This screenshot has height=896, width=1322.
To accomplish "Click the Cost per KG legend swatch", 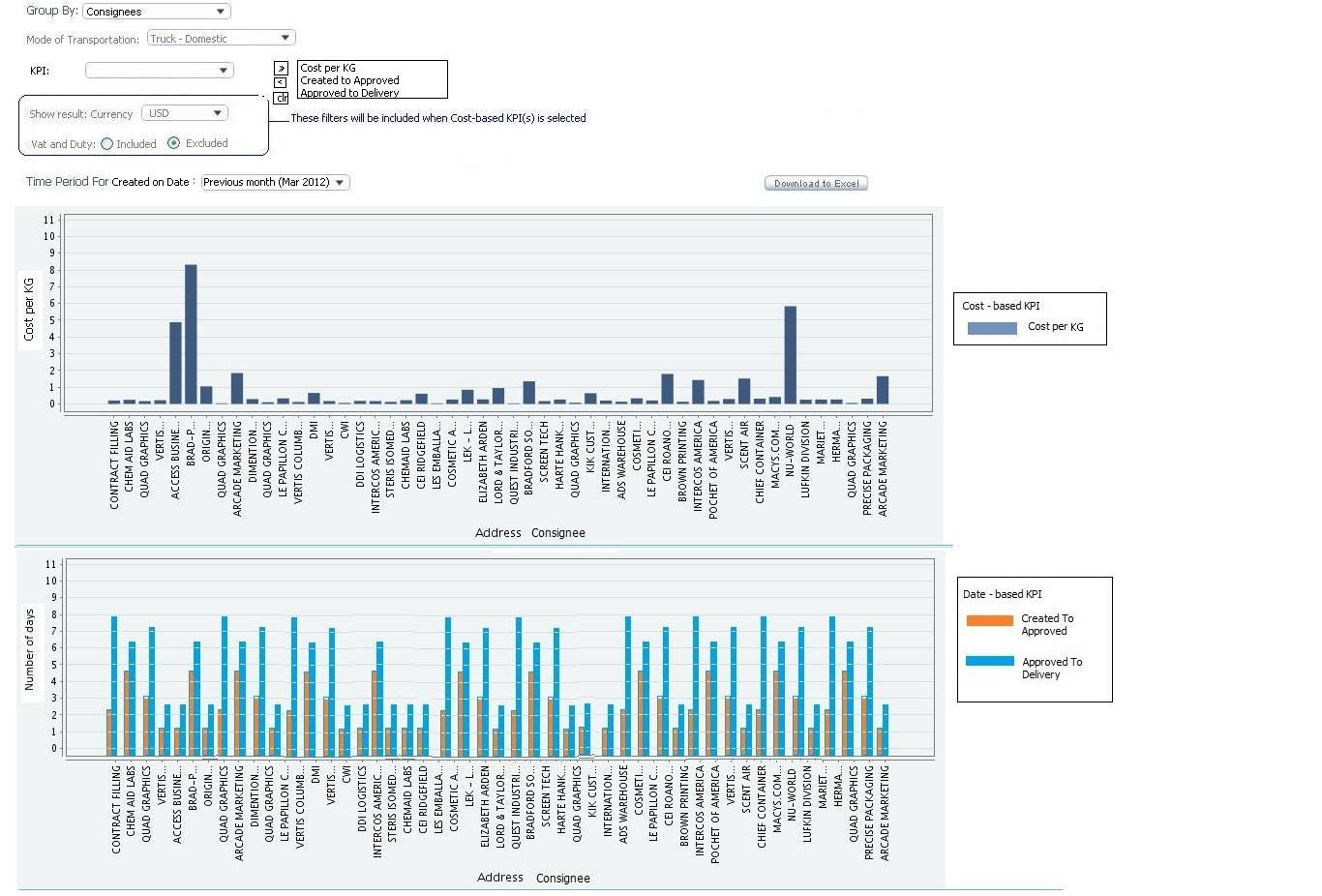I will pos(992,328).
